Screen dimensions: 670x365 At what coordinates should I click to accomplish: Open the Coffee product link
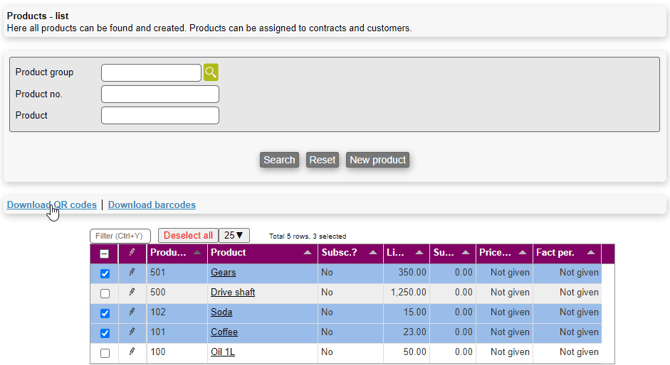pos(224,332)
